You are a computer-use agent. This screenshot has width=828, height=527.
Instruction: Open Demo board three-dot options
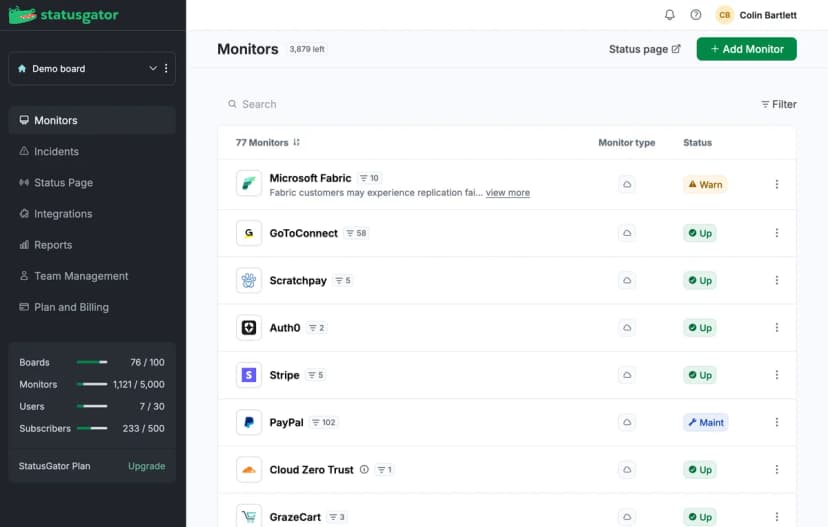click(x=166, y=68)
